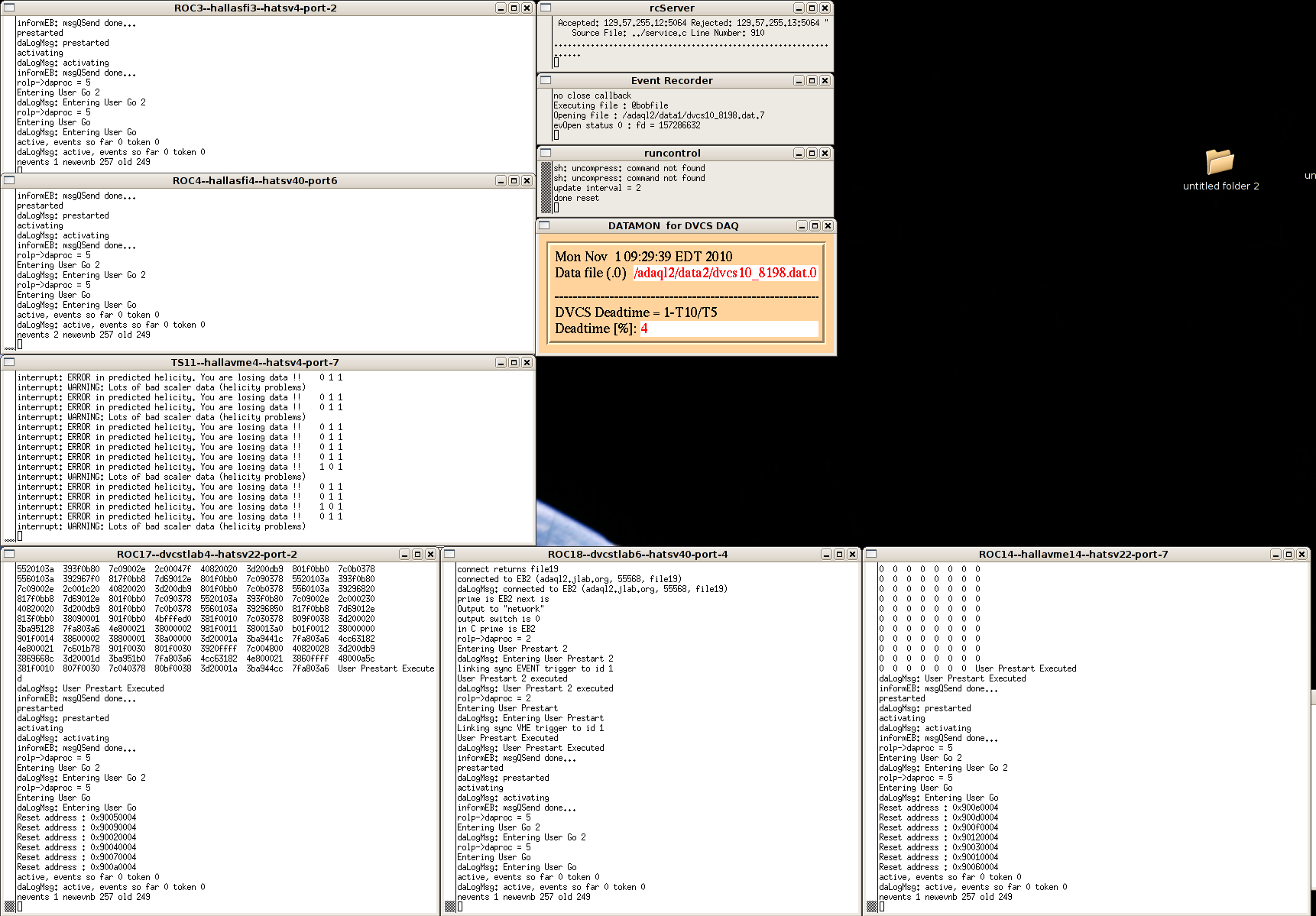Minimize the ROC14 terminal window
This screenshot has width=1316, height=916.
click(1275, 555)
